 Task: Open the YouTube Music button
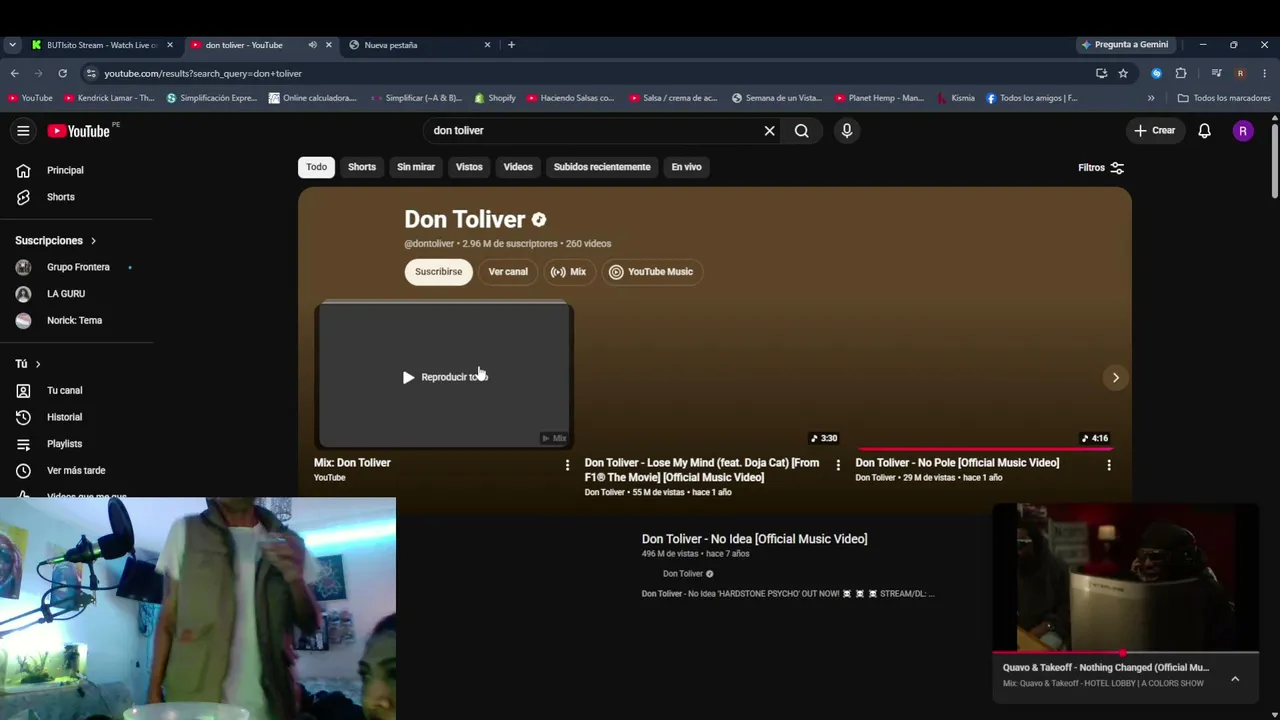point(651,272)
